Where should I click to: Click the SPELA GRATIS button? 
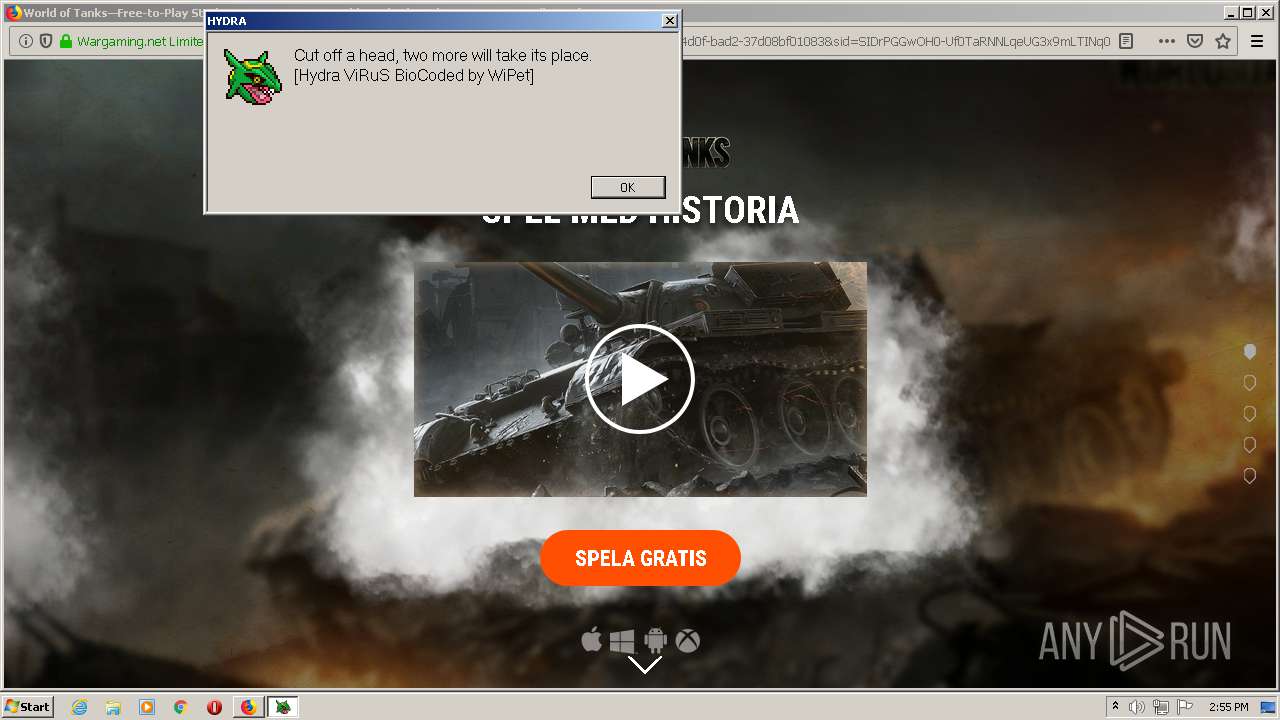[x=640, y=558]
